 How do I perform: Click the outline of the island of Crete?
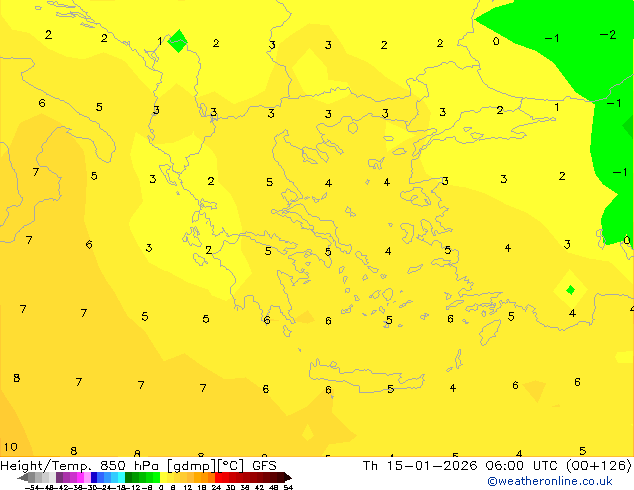(367, 375)
